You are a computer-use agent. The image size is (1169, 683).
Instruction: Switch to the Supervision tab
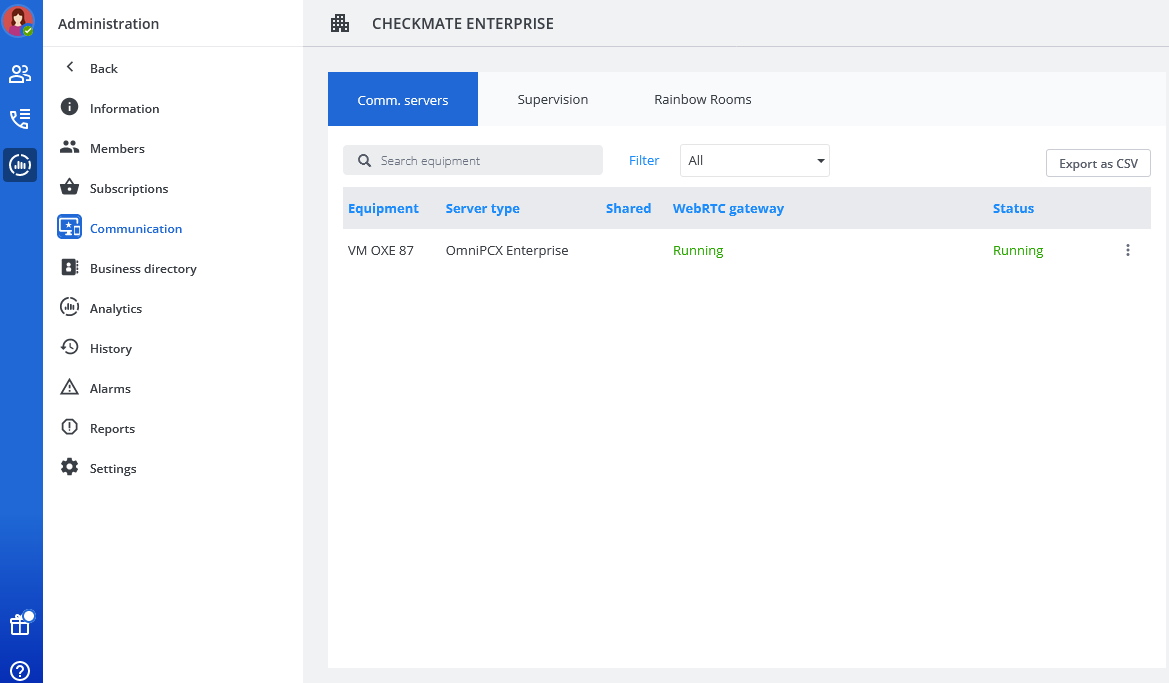coord(552,100)
